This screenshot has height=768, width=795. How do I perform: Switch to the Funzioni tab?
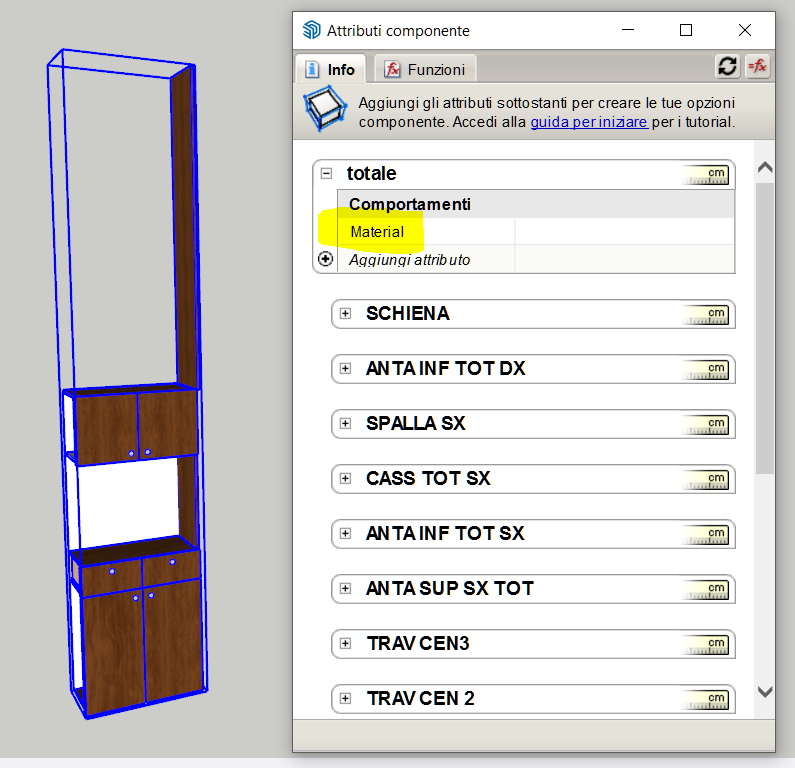(425, 69)
